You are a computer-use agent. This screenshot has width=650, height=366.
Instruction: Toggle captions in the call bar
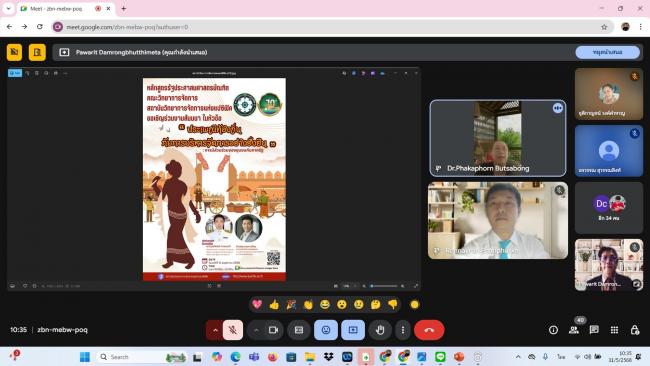click(299, 330)
